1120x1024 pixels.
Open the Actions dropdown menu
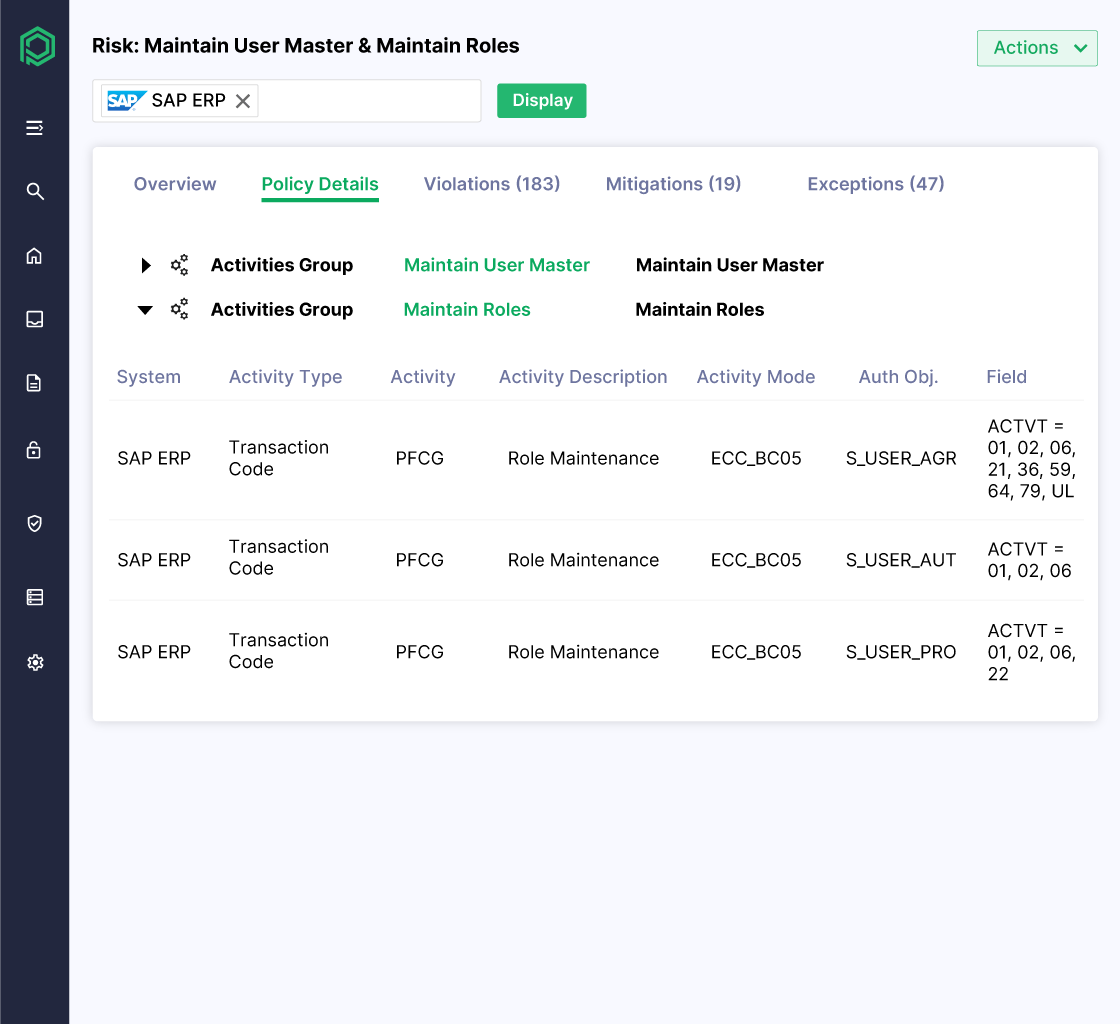[x=1037, y=47]
